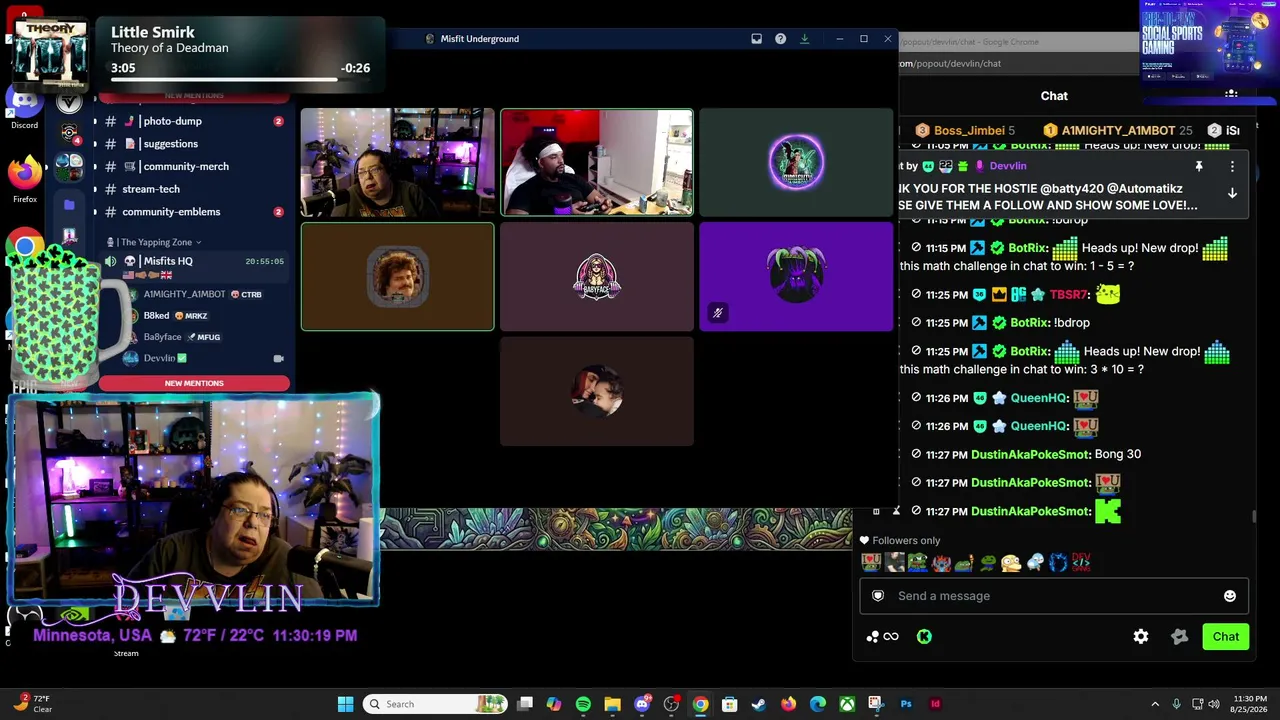Screen dimensions: 1280x720
Task: Open chat settings gear icon
Action: point(1141,637)
